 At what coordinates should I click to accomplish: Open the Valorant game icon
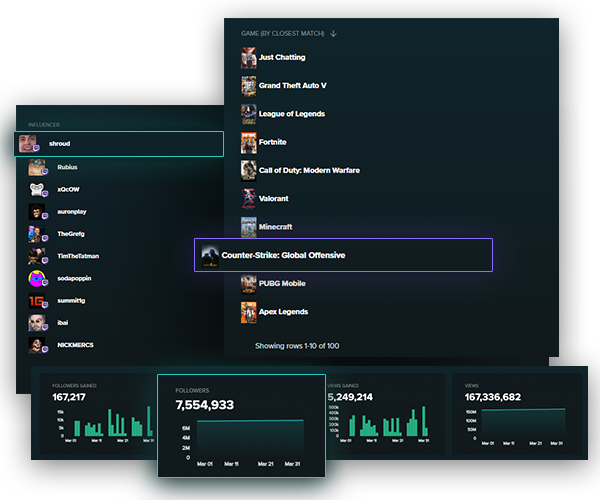point(249,198)
